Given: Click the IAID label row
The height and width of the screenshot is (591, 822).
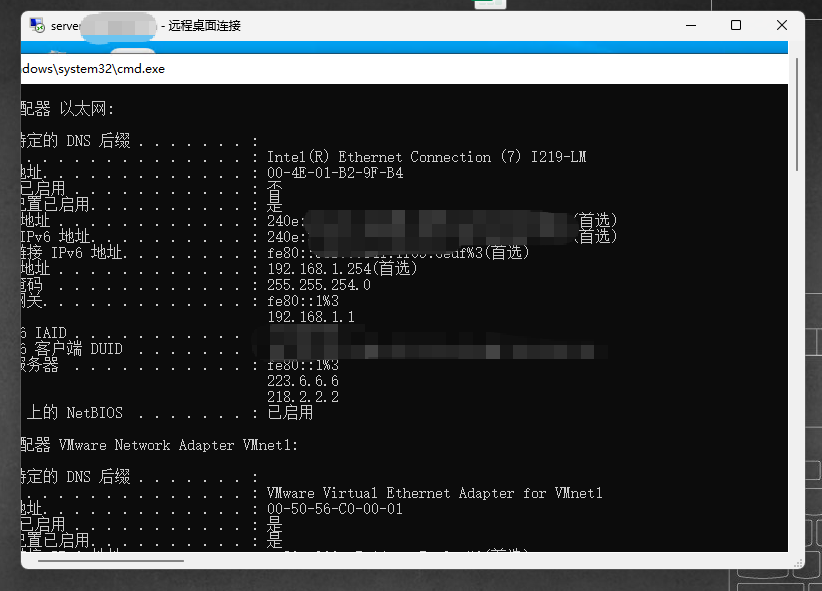Looking at the screenshot, I should [x=131, y=333].
